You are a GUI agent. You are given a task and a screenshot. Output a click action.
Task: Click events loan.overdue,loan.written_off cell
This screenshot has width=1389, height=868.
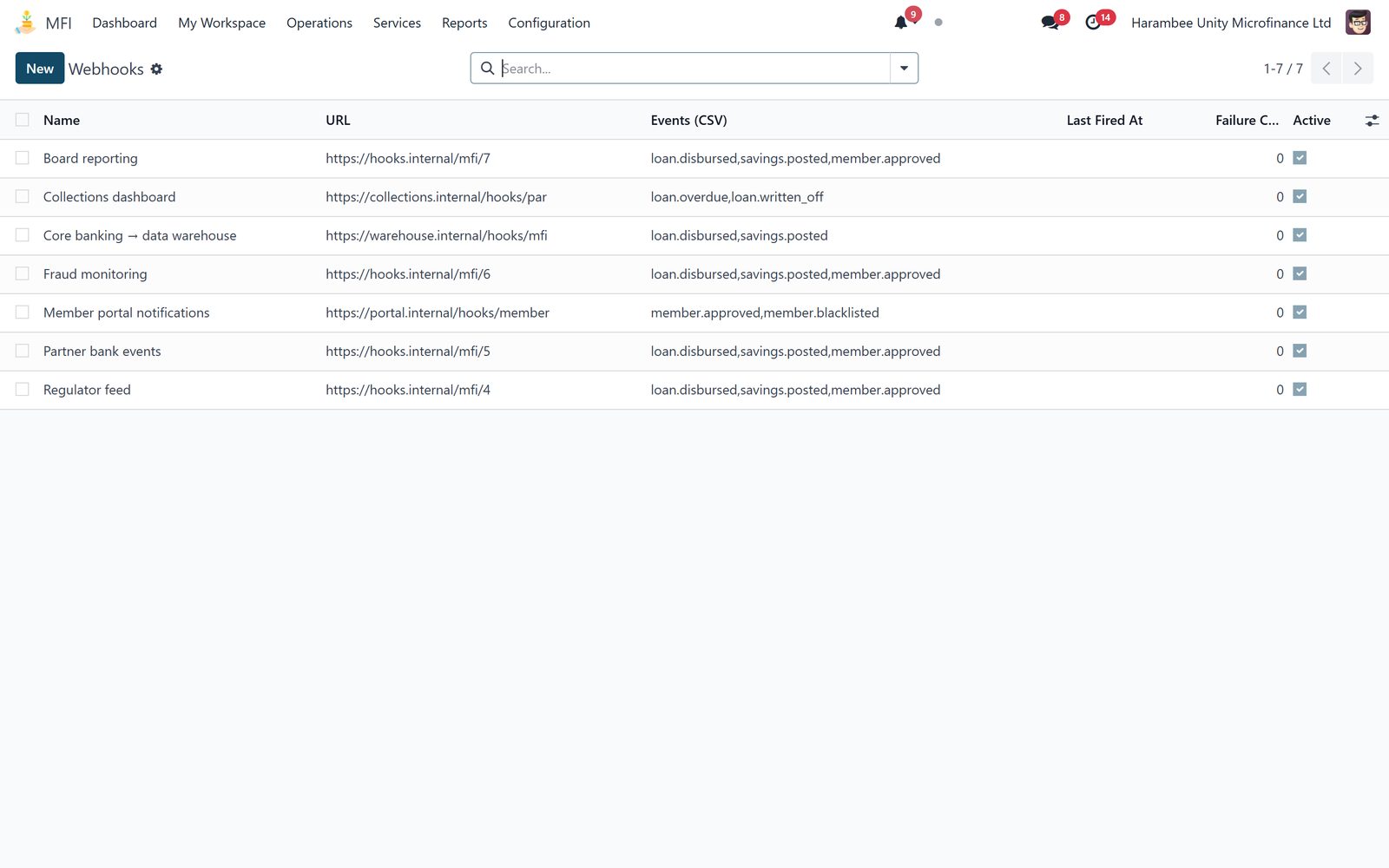click(737, 197)
